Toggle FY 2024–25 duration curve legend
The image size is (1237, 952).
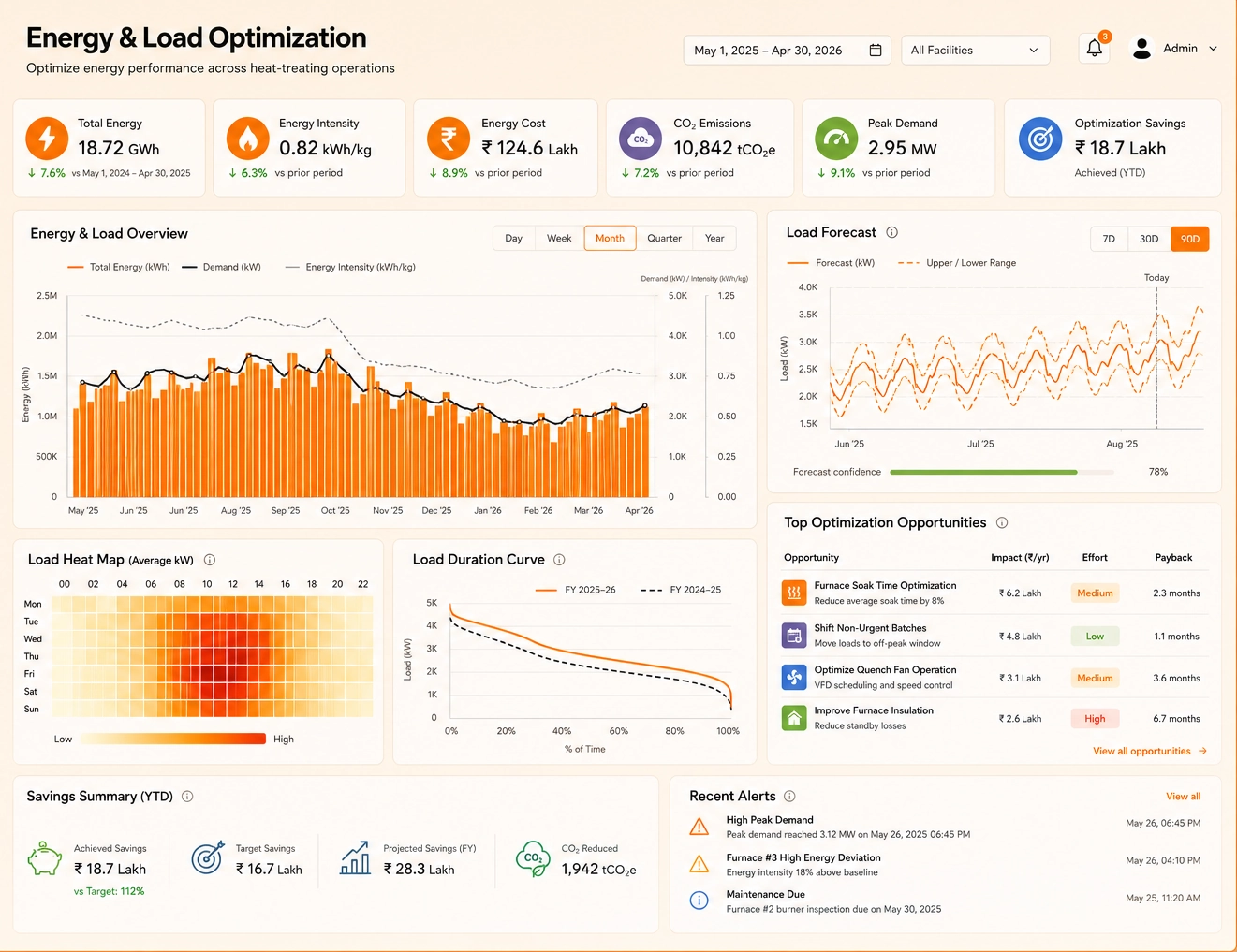click(x=681, y=590)
